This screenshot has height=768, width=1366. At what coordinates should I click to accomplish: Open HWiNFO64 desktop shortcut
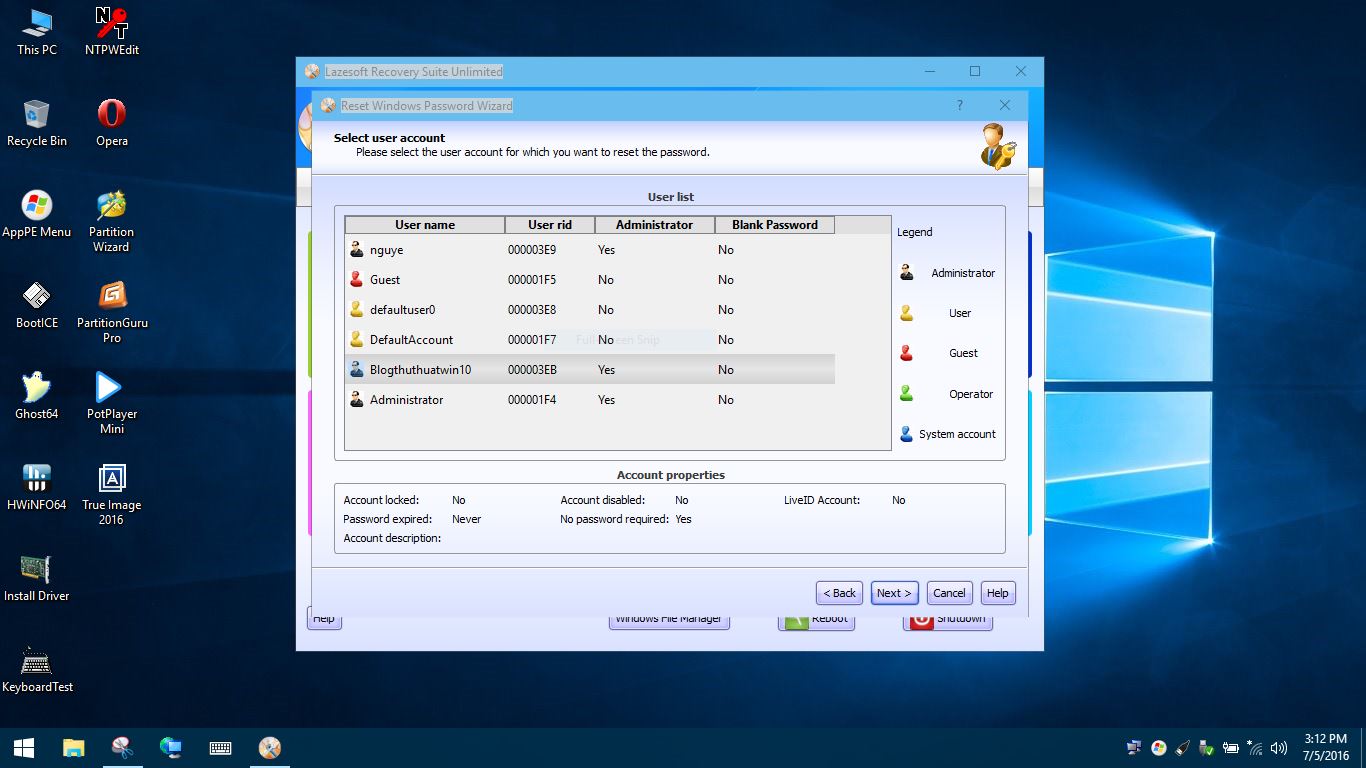[37, 487]
